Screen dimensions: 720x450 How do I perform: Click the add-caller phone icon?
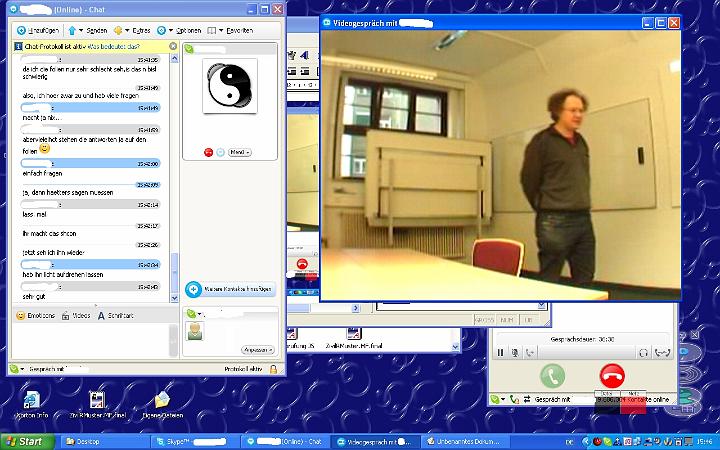pyautogui.click(x=530, y=353)
